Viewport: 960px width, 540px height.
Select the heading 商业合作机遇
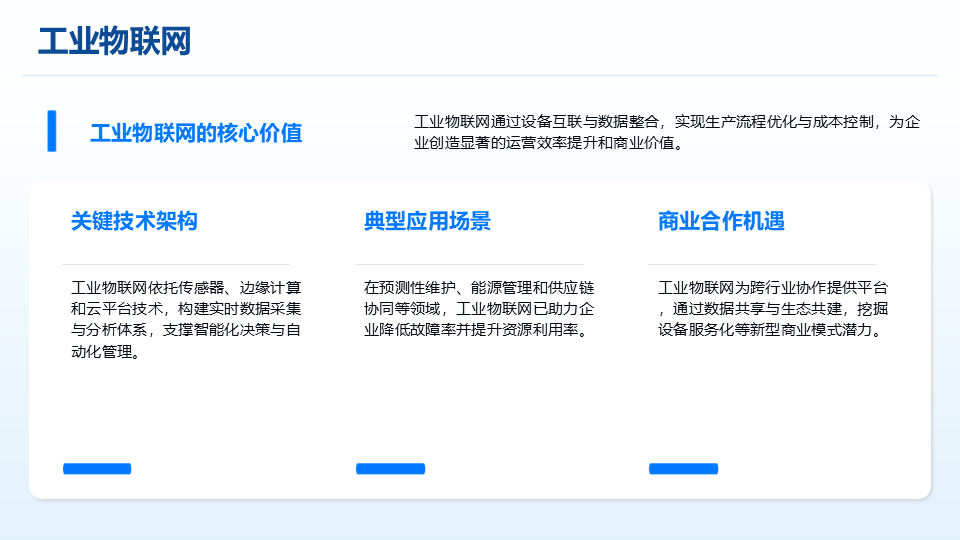720,221
